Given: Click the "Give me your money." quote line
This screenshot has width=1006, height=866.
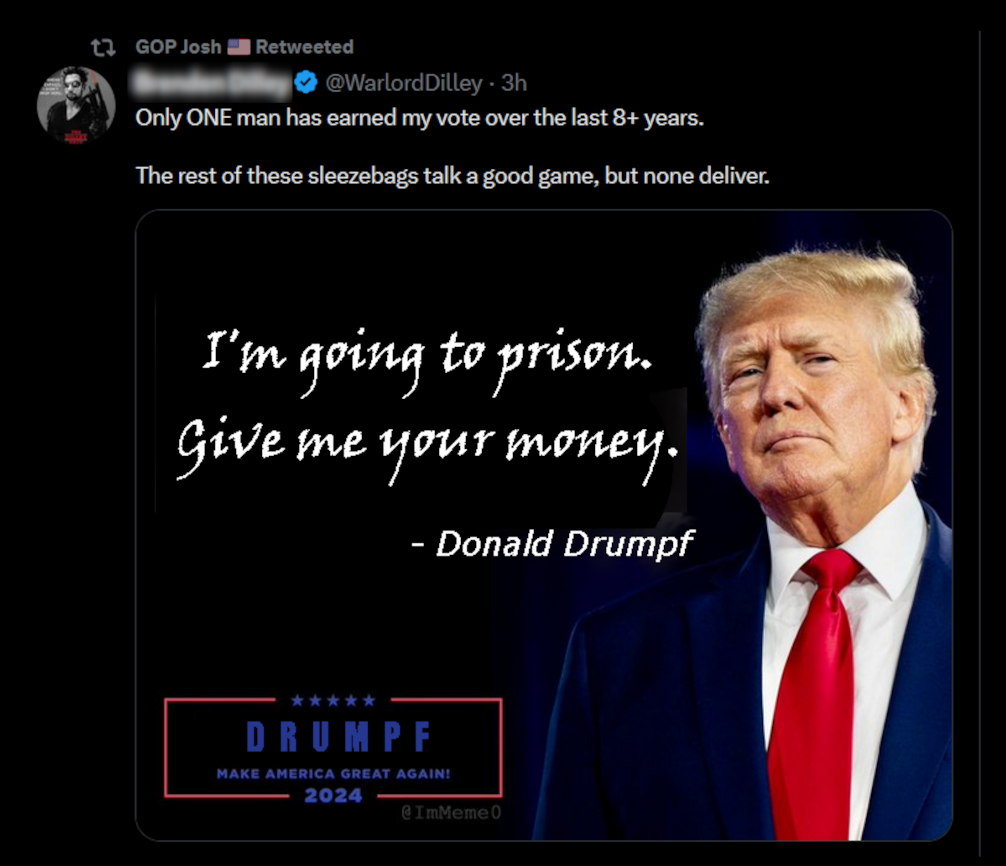Looking at the screenshot, I should (427, 447).
